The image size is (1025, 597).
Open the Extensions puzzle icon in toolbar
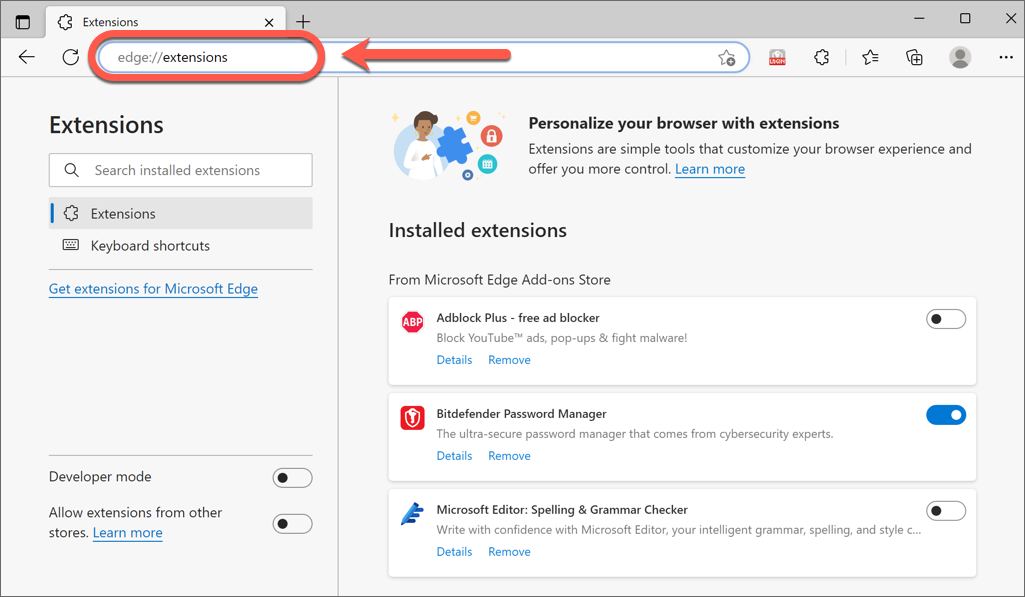pos(822,58)
